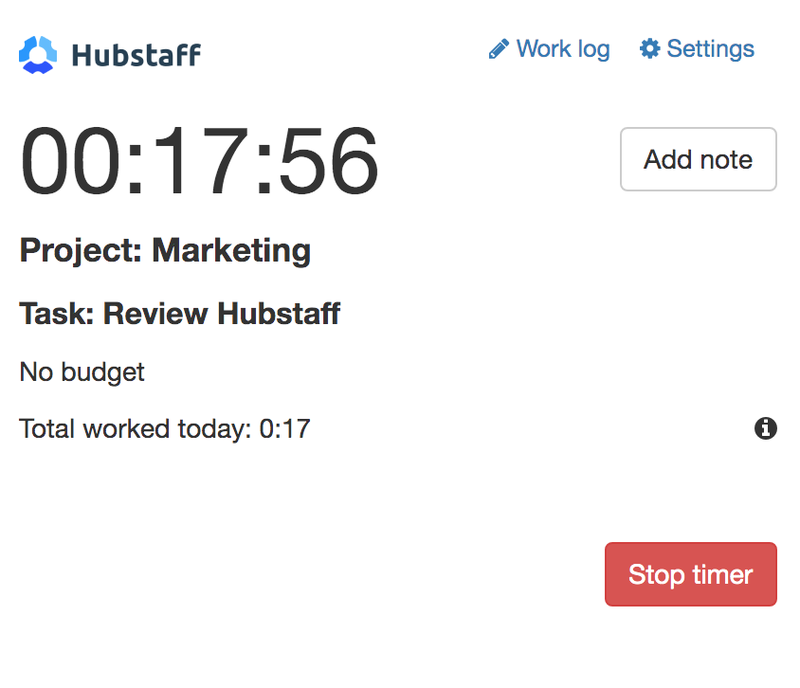Click the Total worked today label
The image size is (800, 688).
tap(135, 429)
